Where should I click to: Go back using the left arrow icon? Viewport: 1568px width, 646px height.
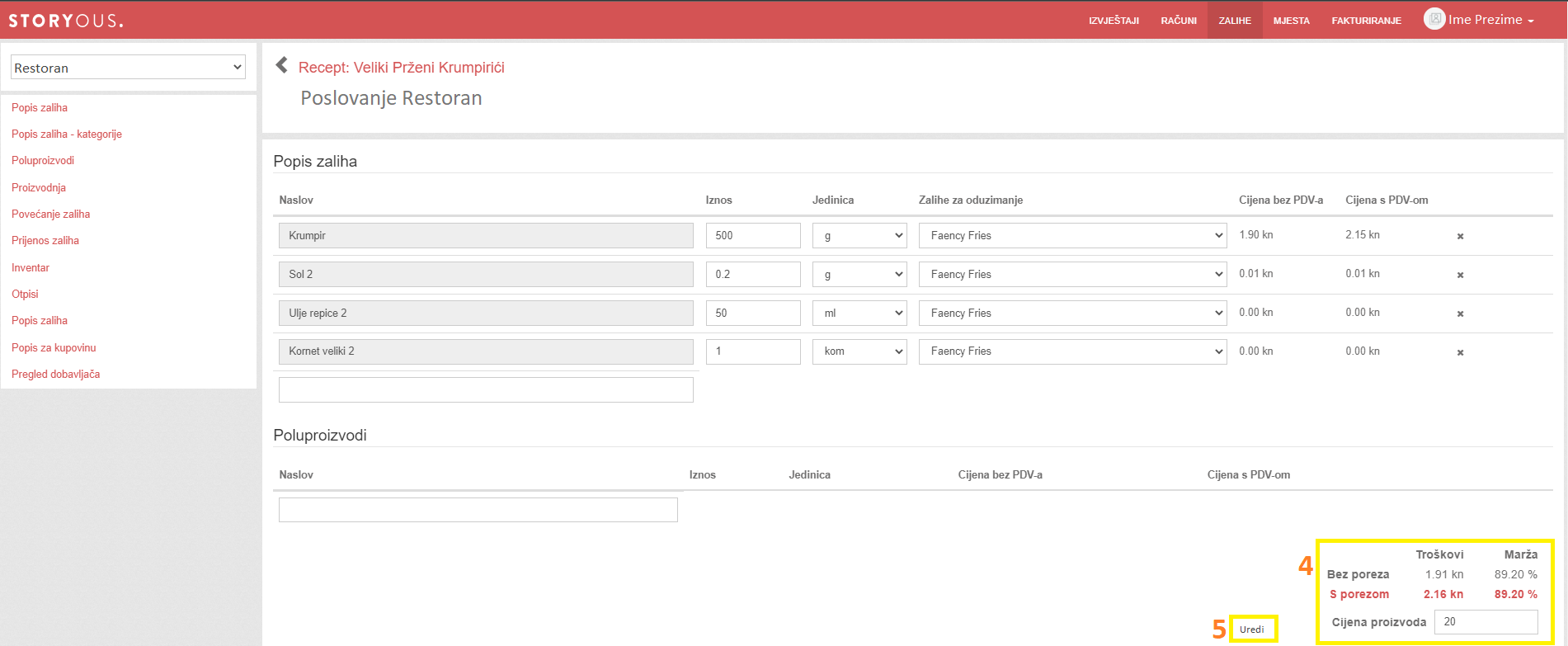click(x=282, y=65)
